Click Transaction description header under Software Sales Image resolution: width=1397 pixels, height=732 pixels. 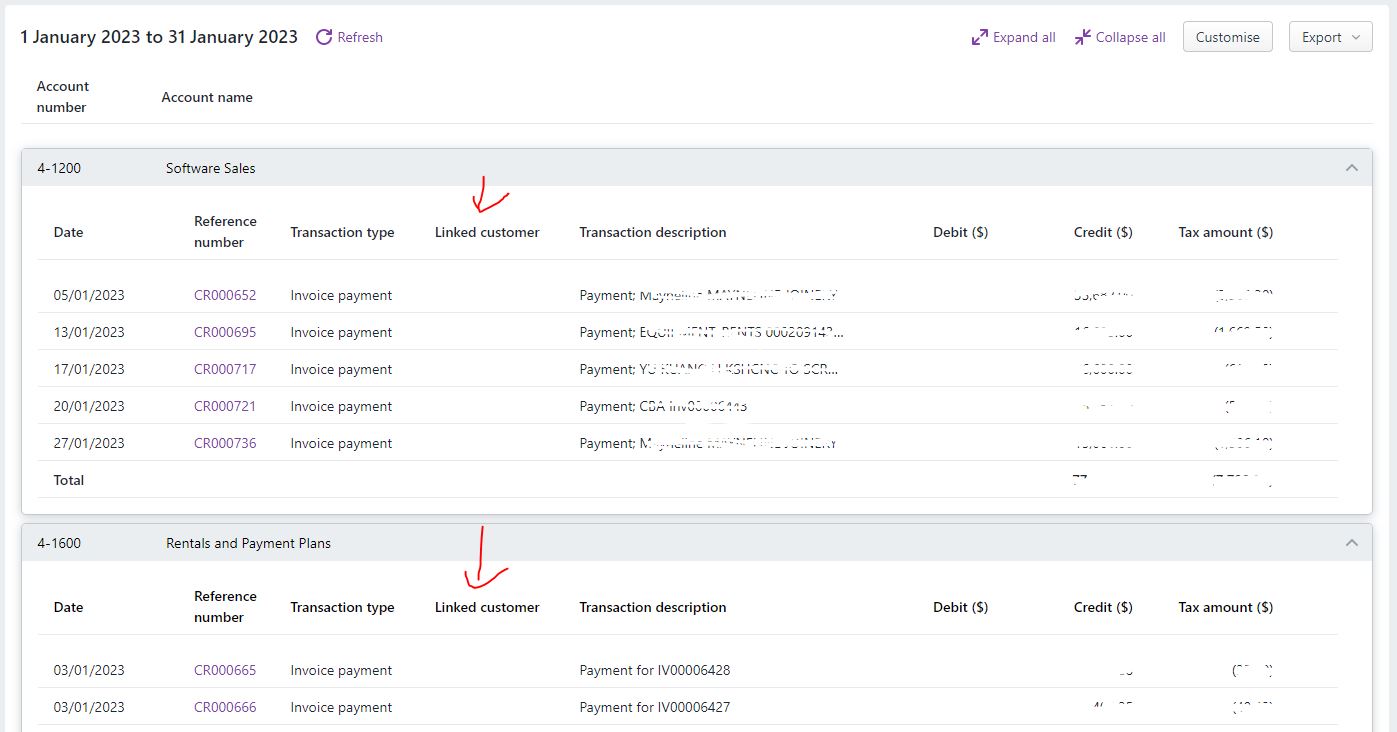pos(653,232)
